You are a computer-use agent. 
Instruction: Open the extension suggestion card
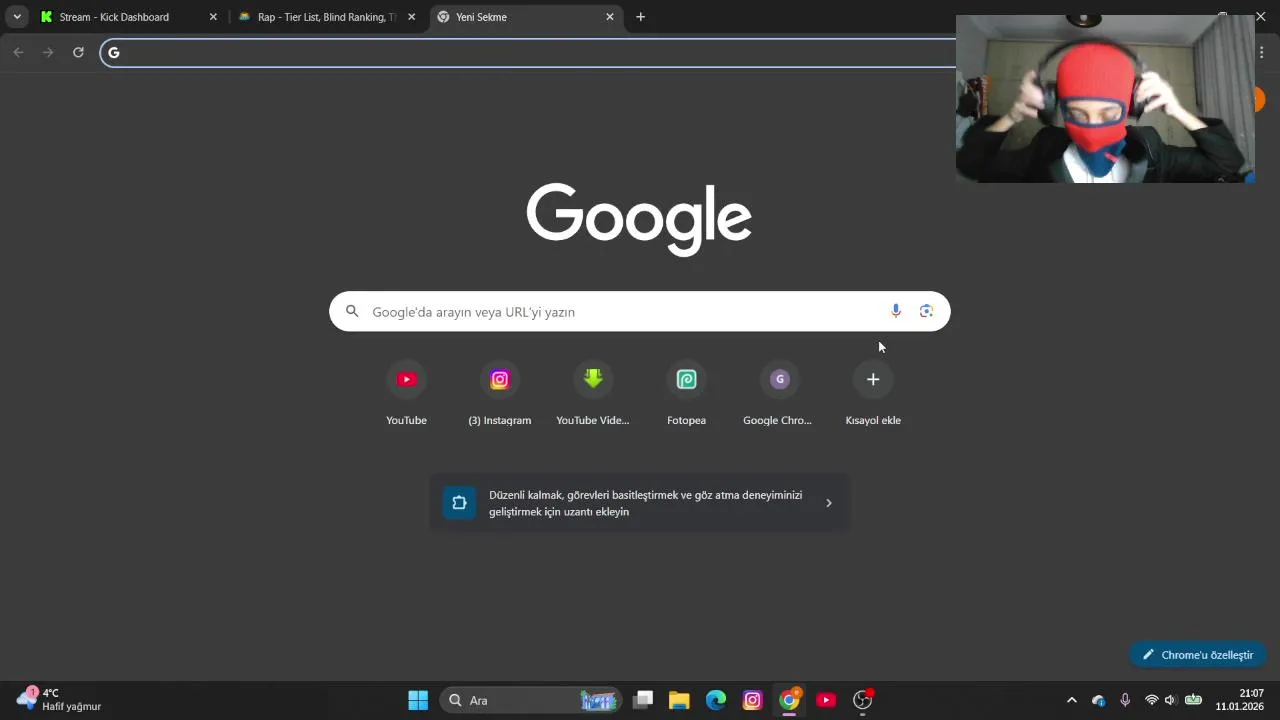[x=640, y=503]
